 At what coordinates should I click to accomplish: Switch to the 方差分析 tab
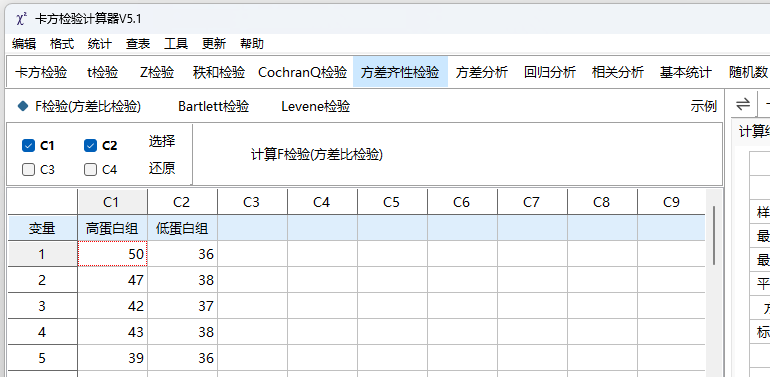coord(481,72)
